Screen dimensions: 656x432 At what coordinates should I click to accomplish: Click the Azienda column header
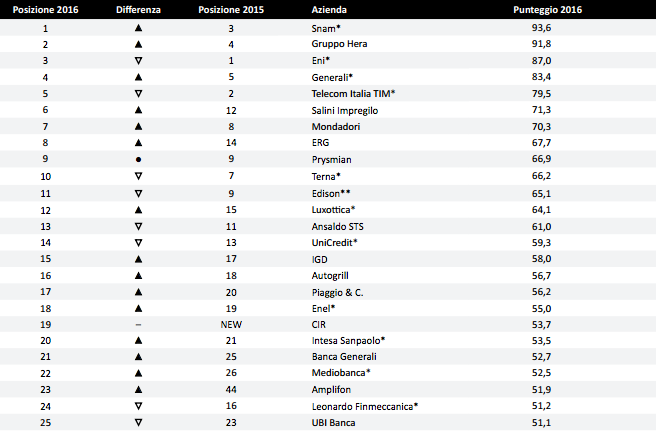[329, 10]
